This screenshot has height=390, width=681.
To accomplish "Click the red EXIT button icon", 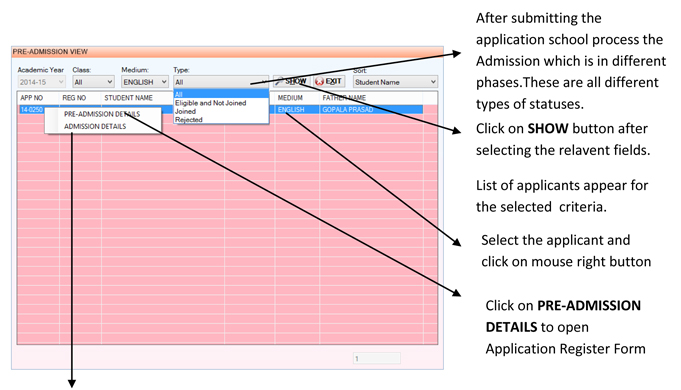I will pyautogui.click(x=320, y=81).
